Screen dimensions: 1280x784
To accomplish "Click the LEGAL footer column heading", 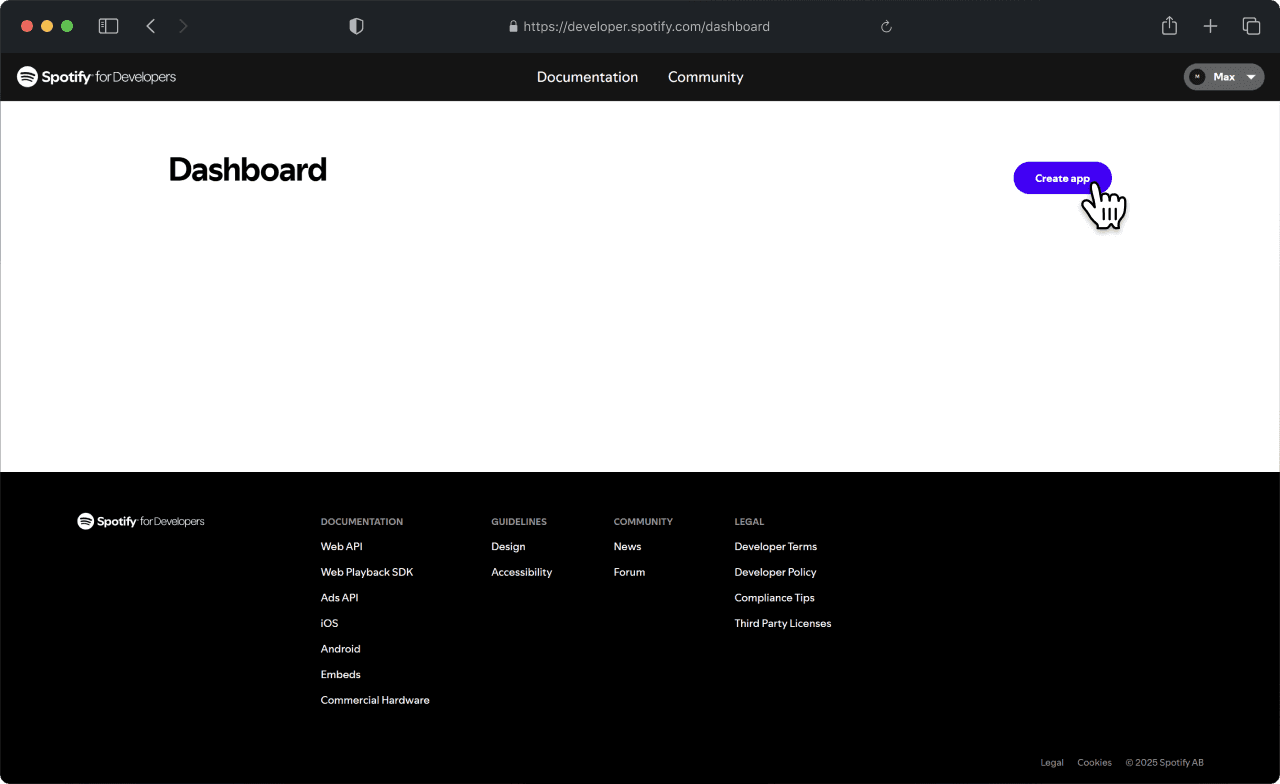I will click(x=749, y=522).
